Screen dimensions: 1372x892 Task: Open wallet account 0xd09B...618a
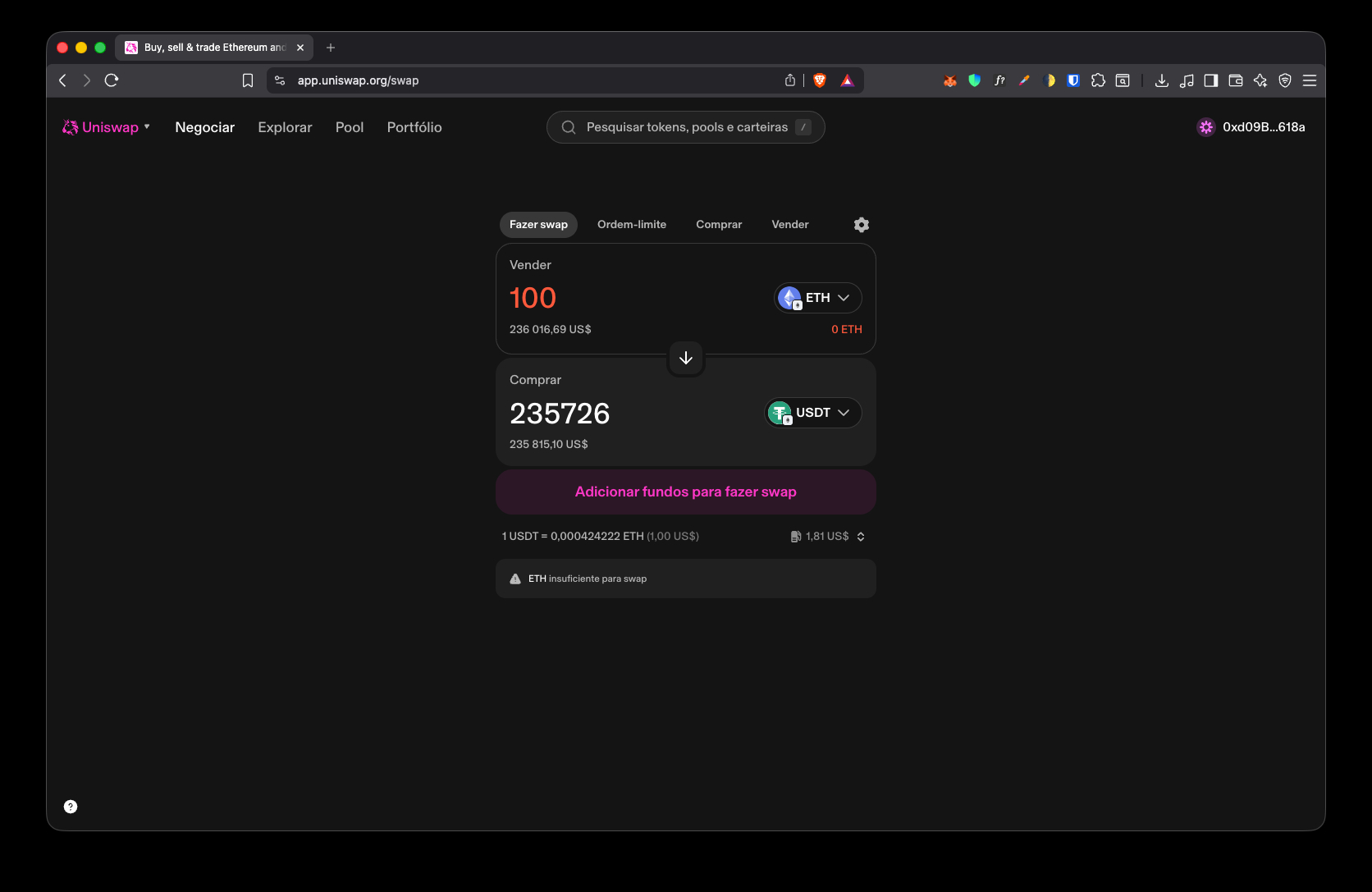[1251, 127]
